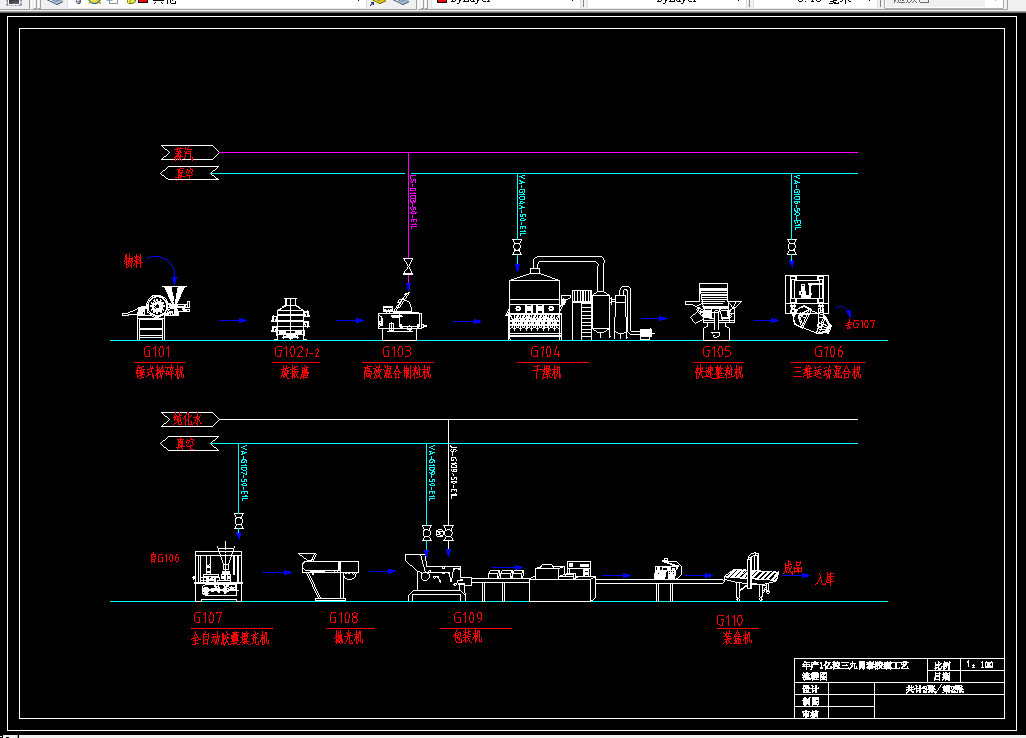This screenshot has width=1026, height=738.
Task: Select the G109 equipment number text
Action: click(468, 618)
